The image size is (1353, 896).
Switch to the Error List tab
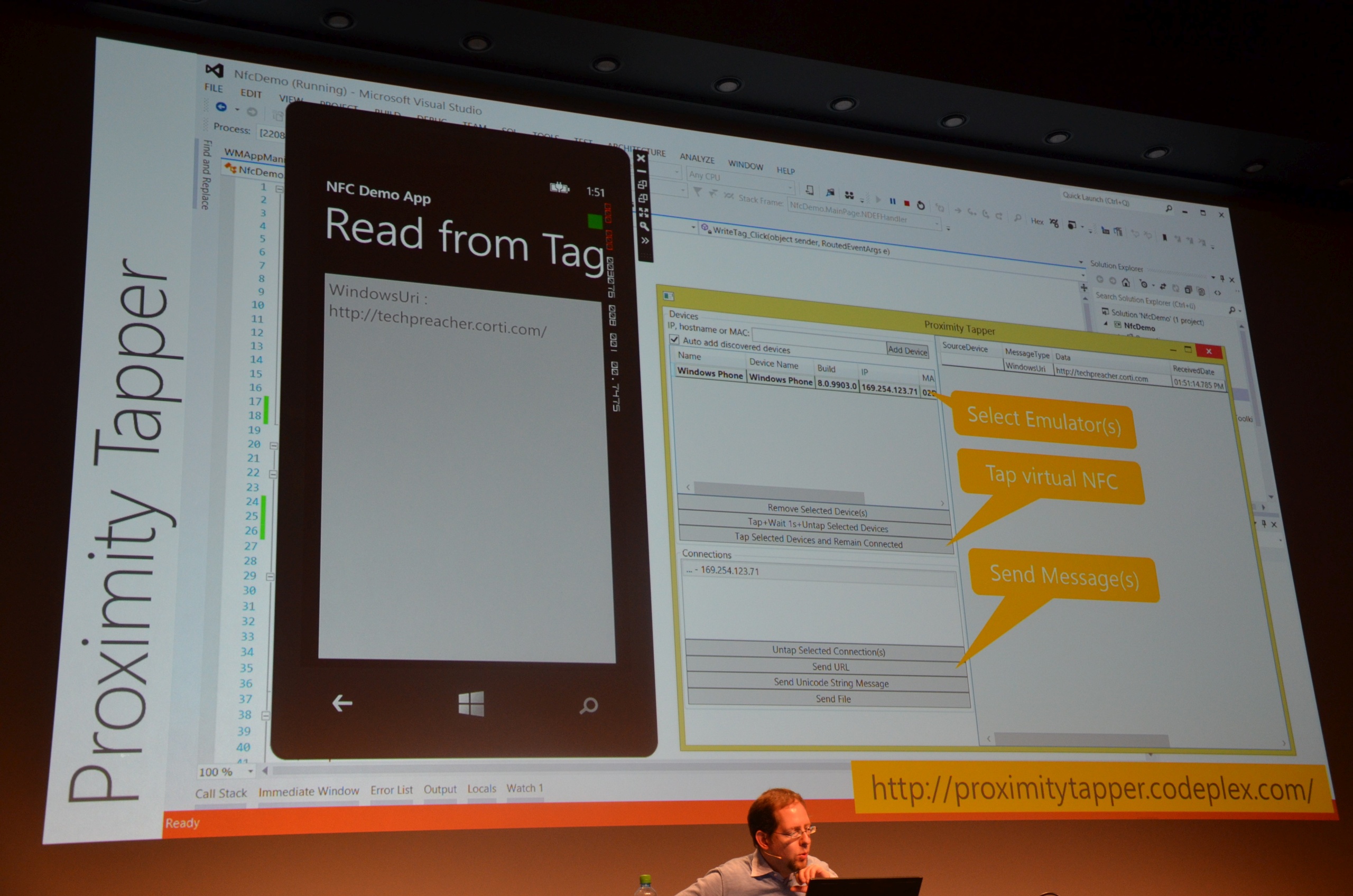point(391,790)
